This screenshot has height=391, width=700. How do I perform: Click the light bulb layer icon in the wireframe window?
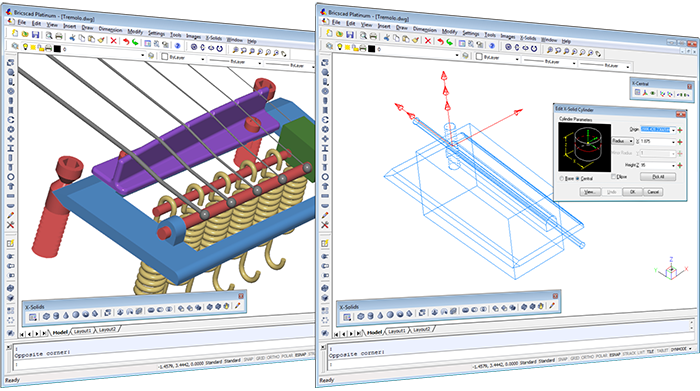coord(339,46)
